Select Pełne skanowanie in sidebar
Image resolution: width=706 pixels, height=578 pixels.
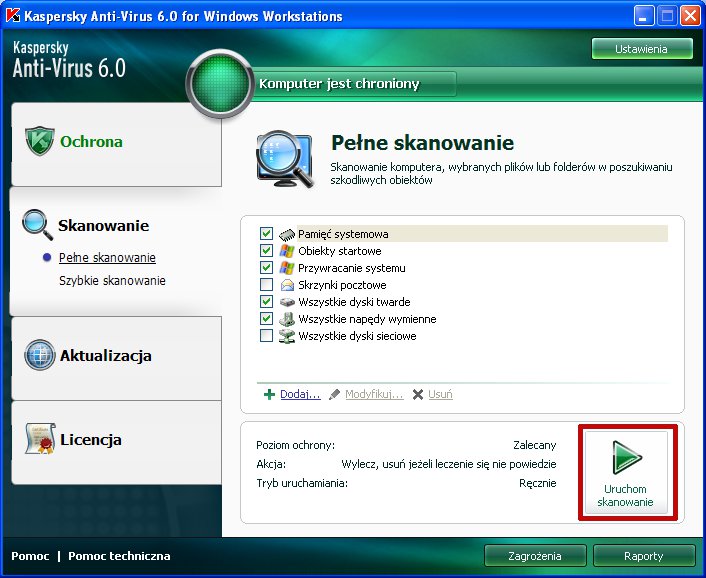coord(107,257)
